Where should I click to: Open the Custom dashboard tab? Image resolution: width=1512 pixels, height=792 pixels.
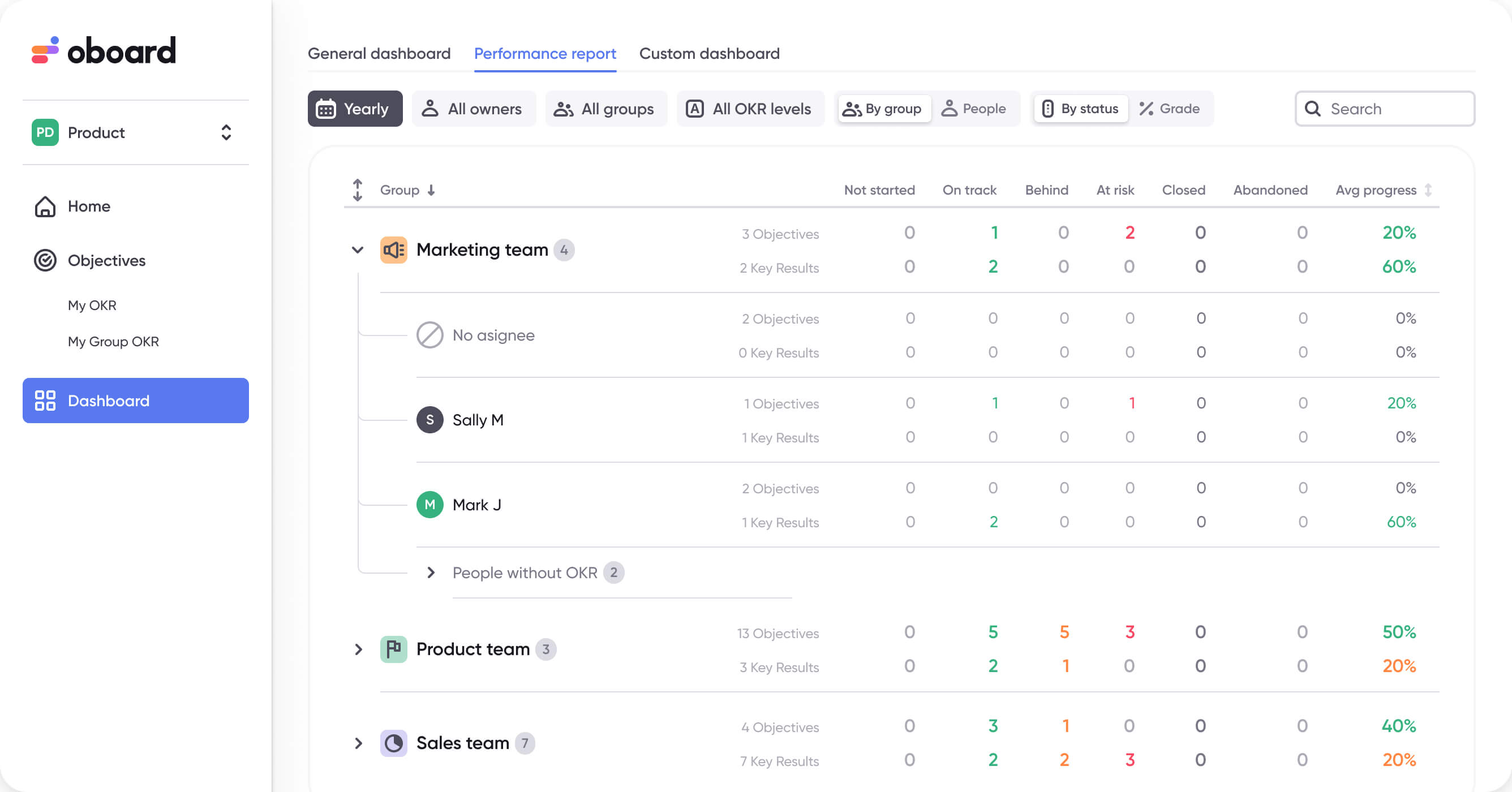click(x=710, y=53)
